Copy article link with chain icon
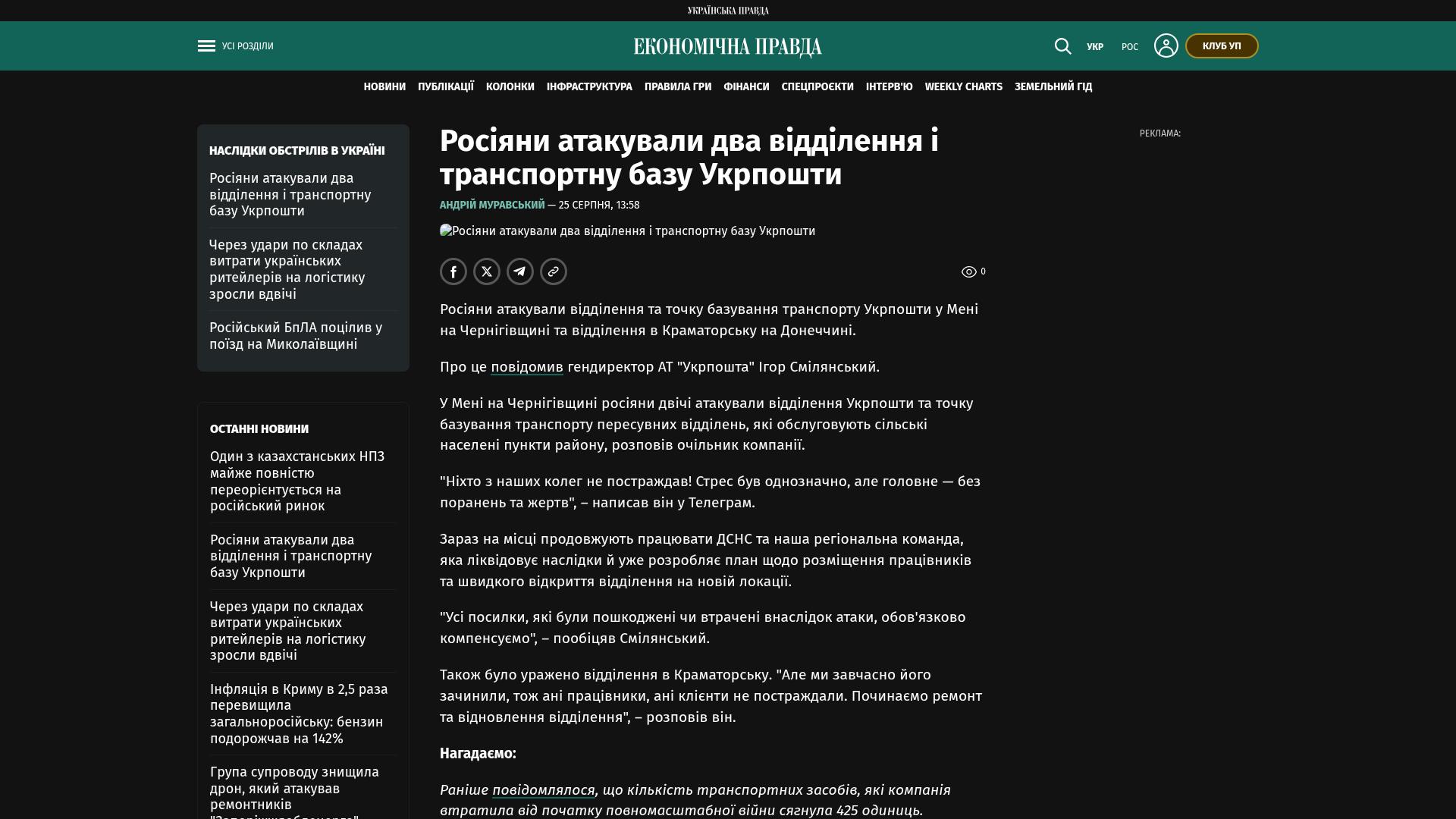 [x=554, y=271]
